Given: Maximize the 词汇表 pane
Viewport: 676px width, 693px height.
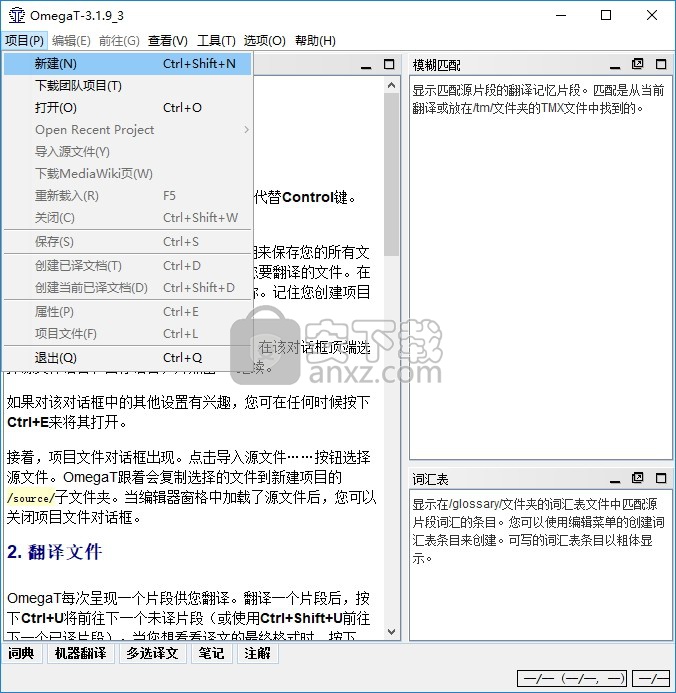Looking at the screenshot, I should tap(661, 479).
